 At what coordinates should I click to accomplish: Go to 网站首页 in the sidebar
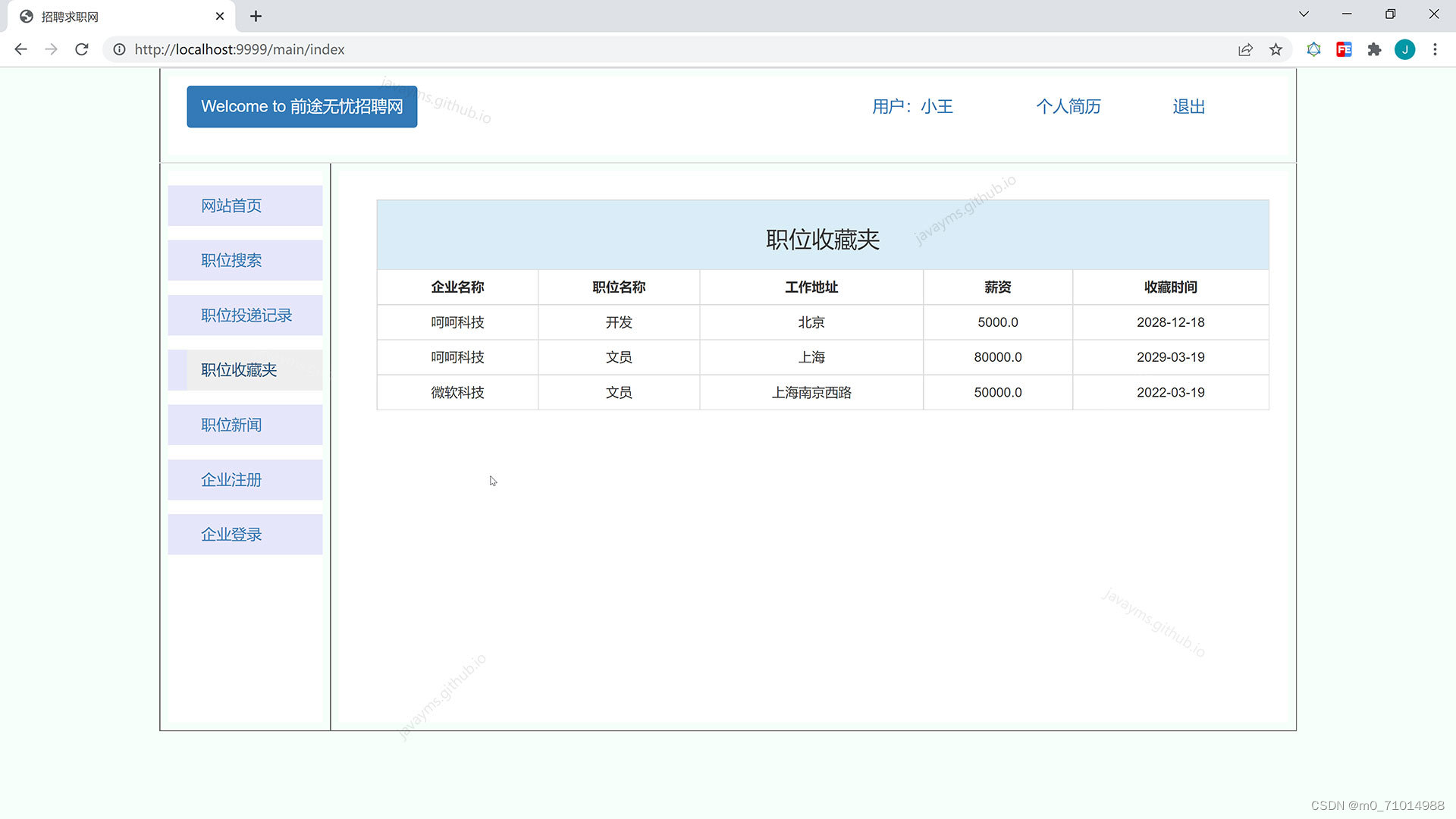[x=231, y=206]
